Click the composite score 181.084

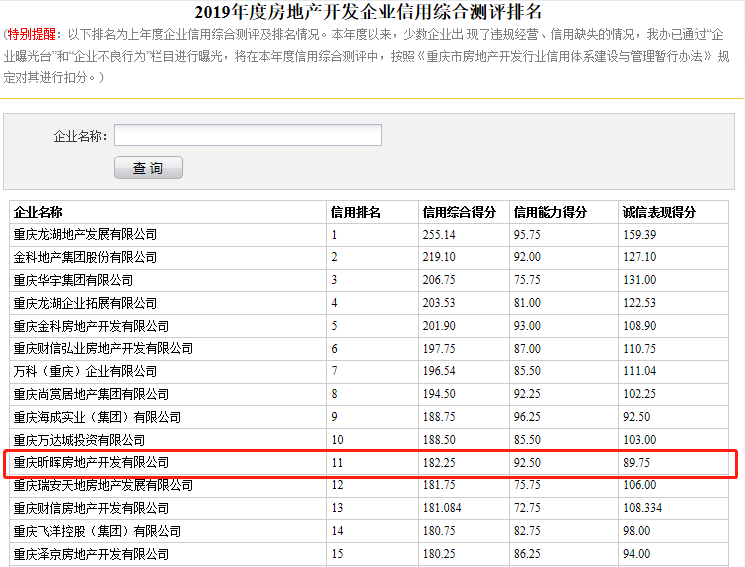point(442,508)
